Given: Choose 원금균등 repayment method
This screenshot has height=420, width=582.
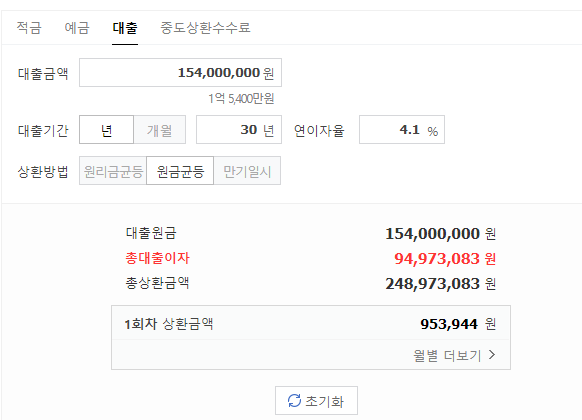Looking at the screenshot, I should point(180,171).
